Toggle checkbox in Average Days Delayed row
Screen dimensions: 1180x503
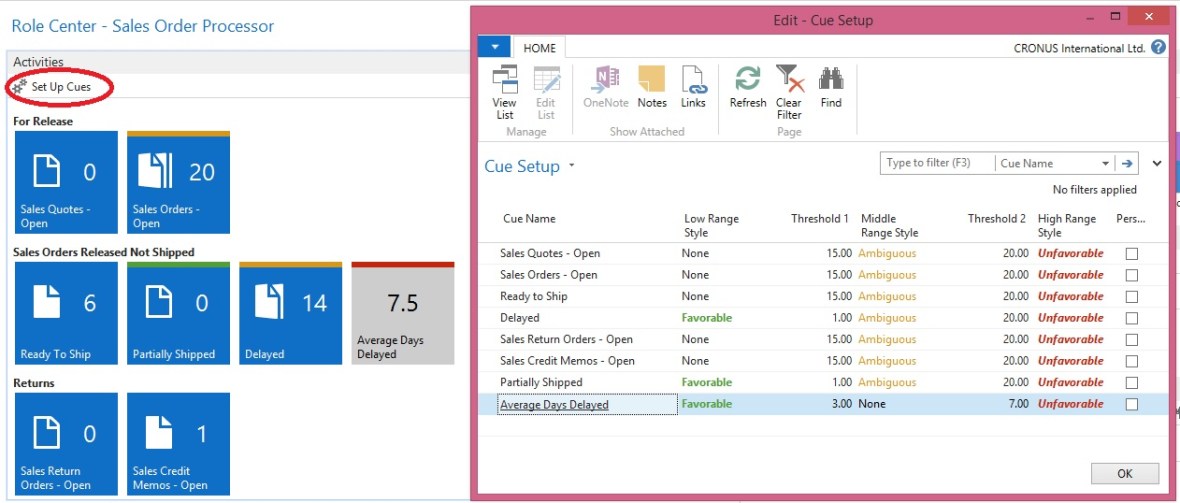[1131, 404]
